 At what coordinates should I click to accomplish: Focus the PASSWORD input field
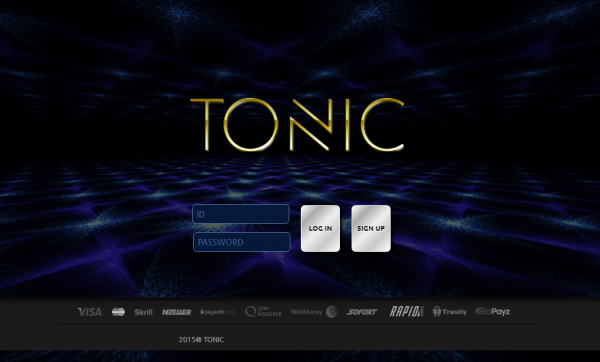point(241,242)
